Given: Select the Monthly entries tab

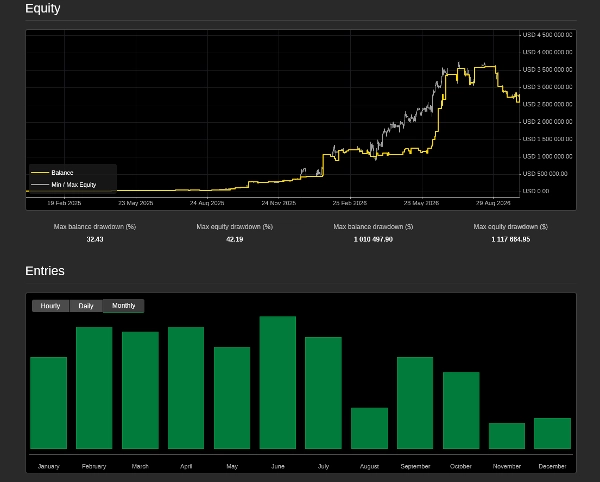Looking at the screenshot, I should (124, 306).
